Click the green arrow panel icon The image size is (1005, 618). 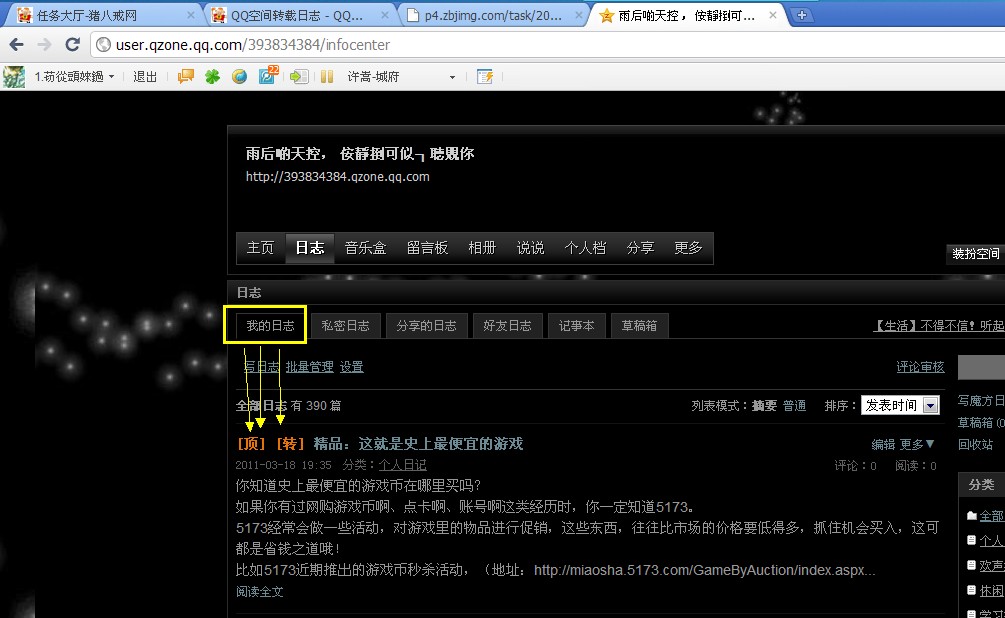299,77
